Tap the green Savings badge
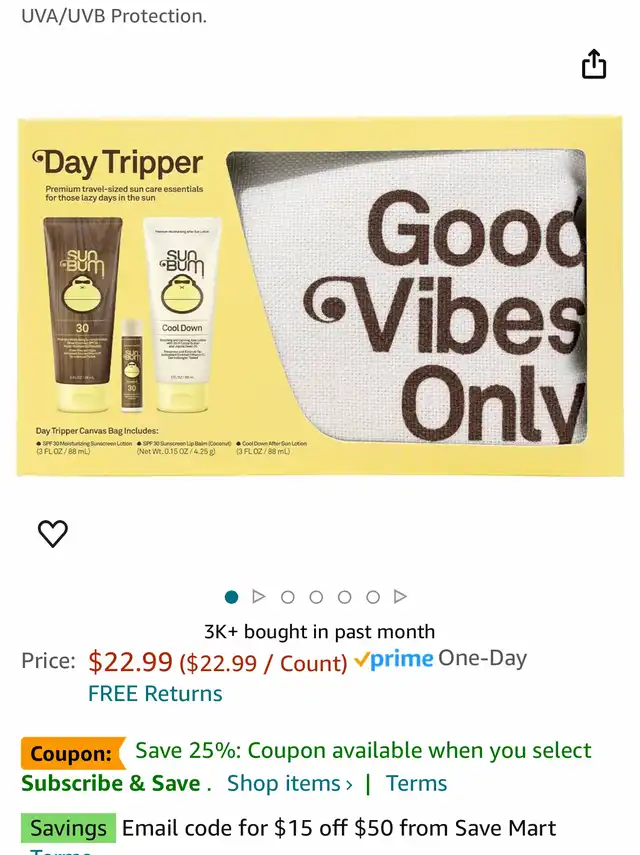 pos(68,828)
